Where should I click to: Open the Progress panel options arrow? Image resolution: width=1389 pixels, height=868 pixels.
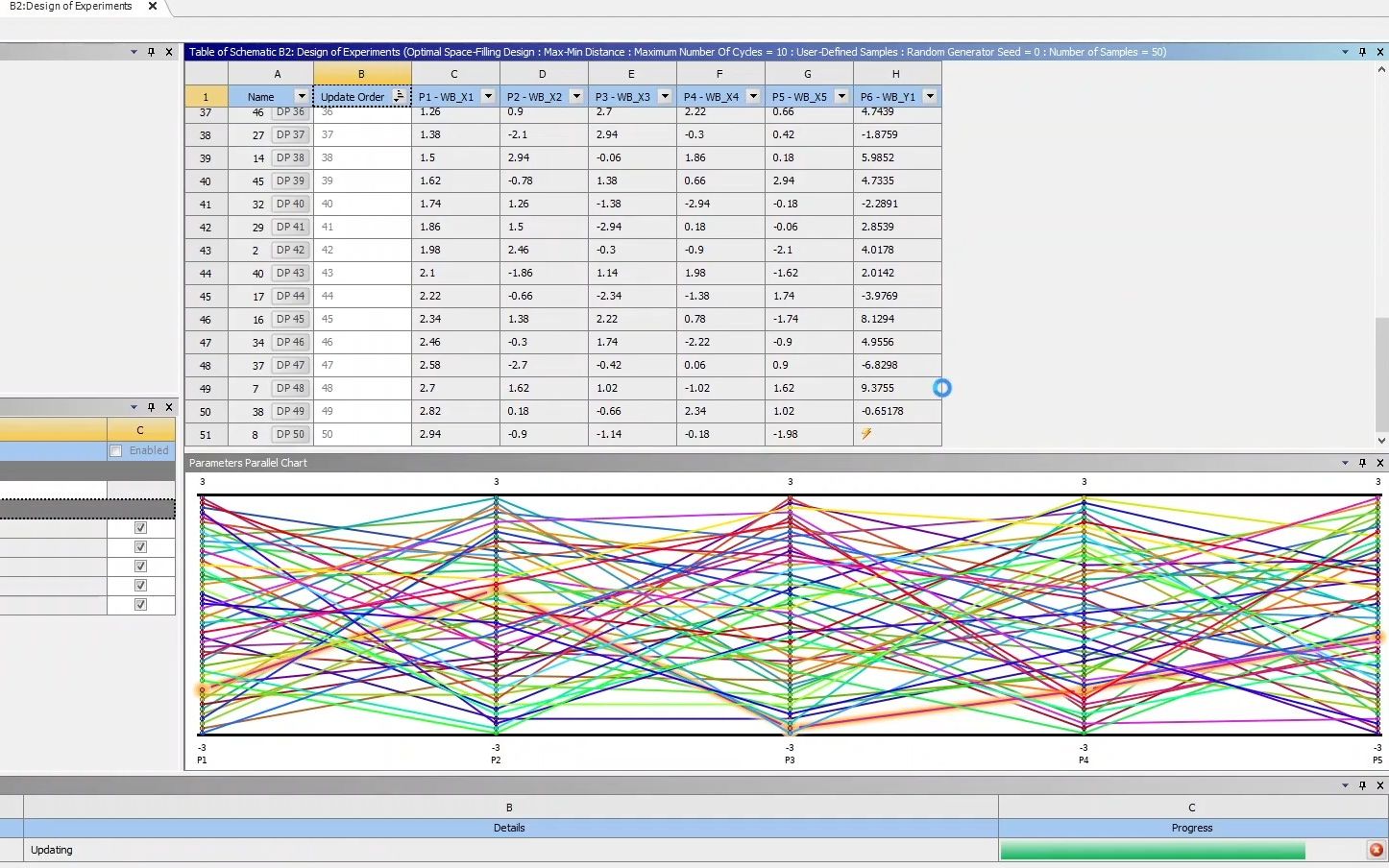pos(1345,785)
